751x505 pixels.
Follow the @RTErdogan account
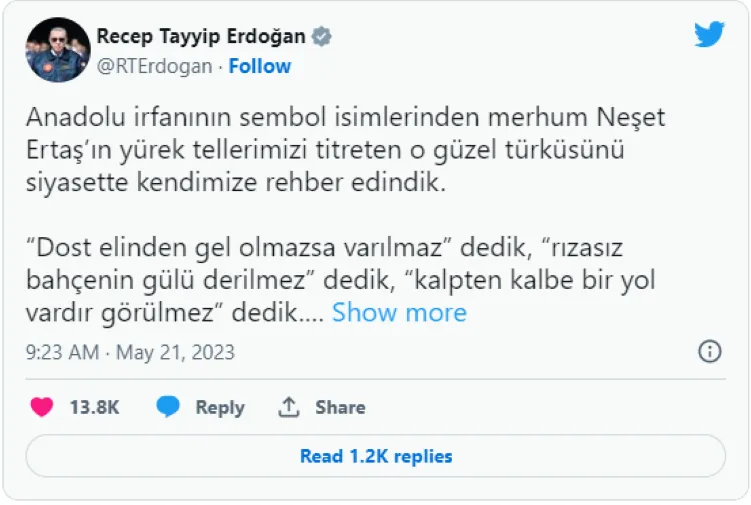click(x=260, y=66)
